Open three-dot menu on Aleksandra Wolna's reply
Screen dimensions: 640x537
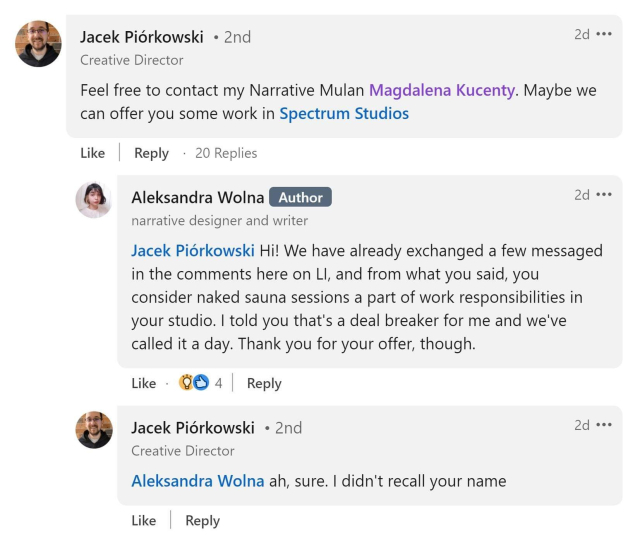(604, 195)
